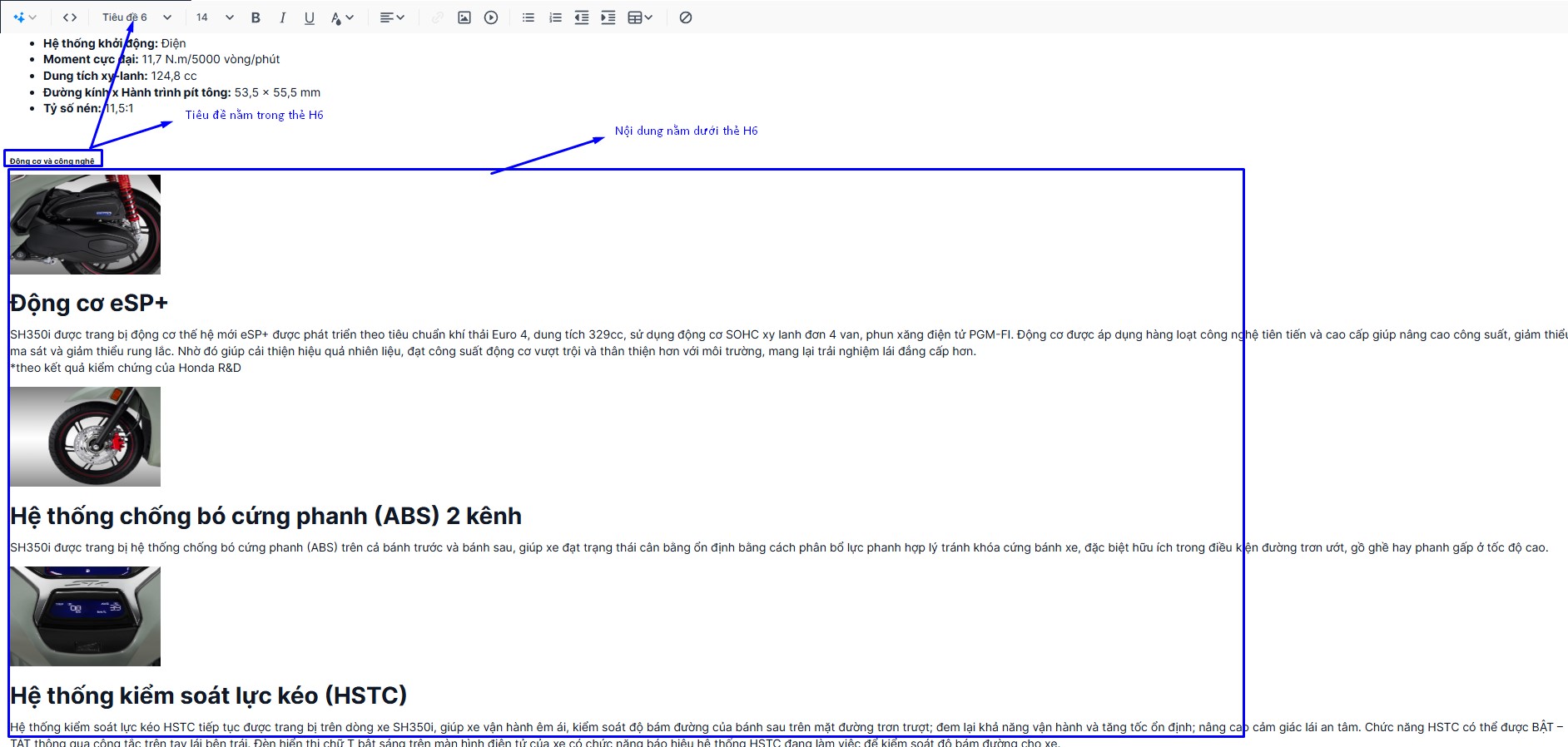The image size is (1568, 747).
Task: Click the 'Hệ thống khởi động: Điện' bullet
Action: click(x=114, y=43)
